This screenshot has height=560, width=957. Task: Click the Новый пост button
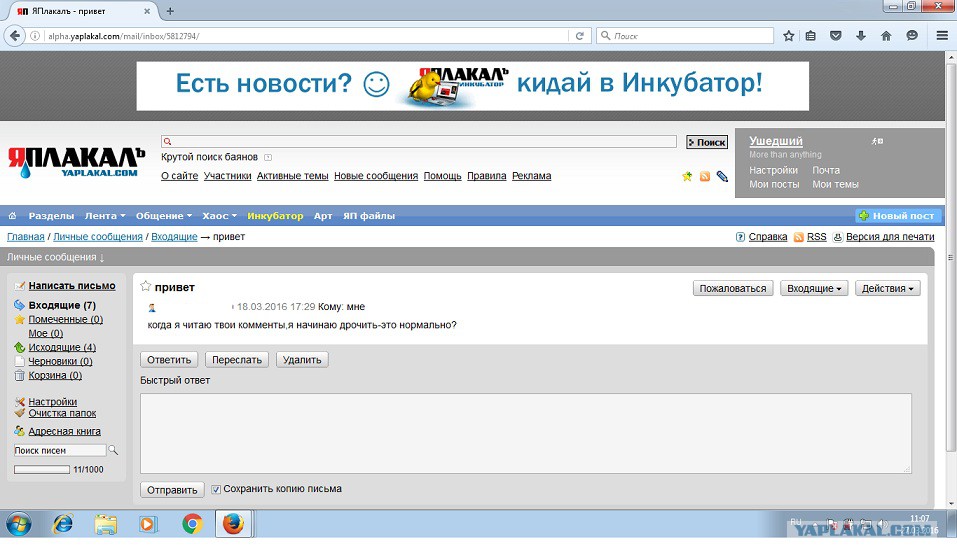pos(898,216)
